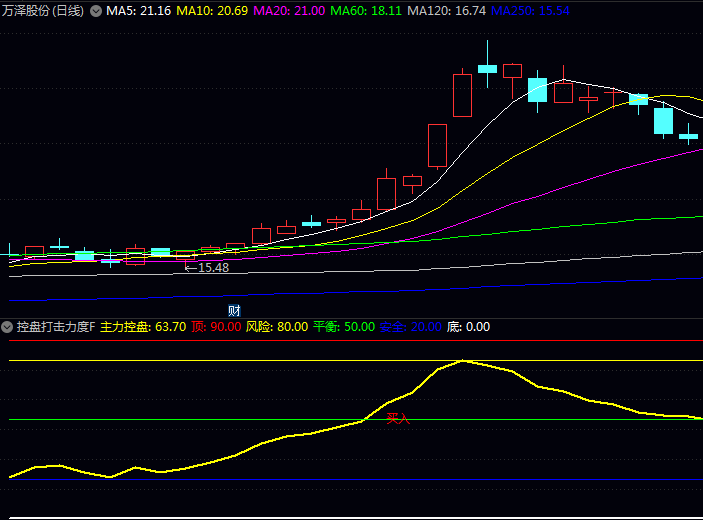Select the 万泽股份 (日线) chart title
Viewport: 703px width, 520px height.
[43, 11]
